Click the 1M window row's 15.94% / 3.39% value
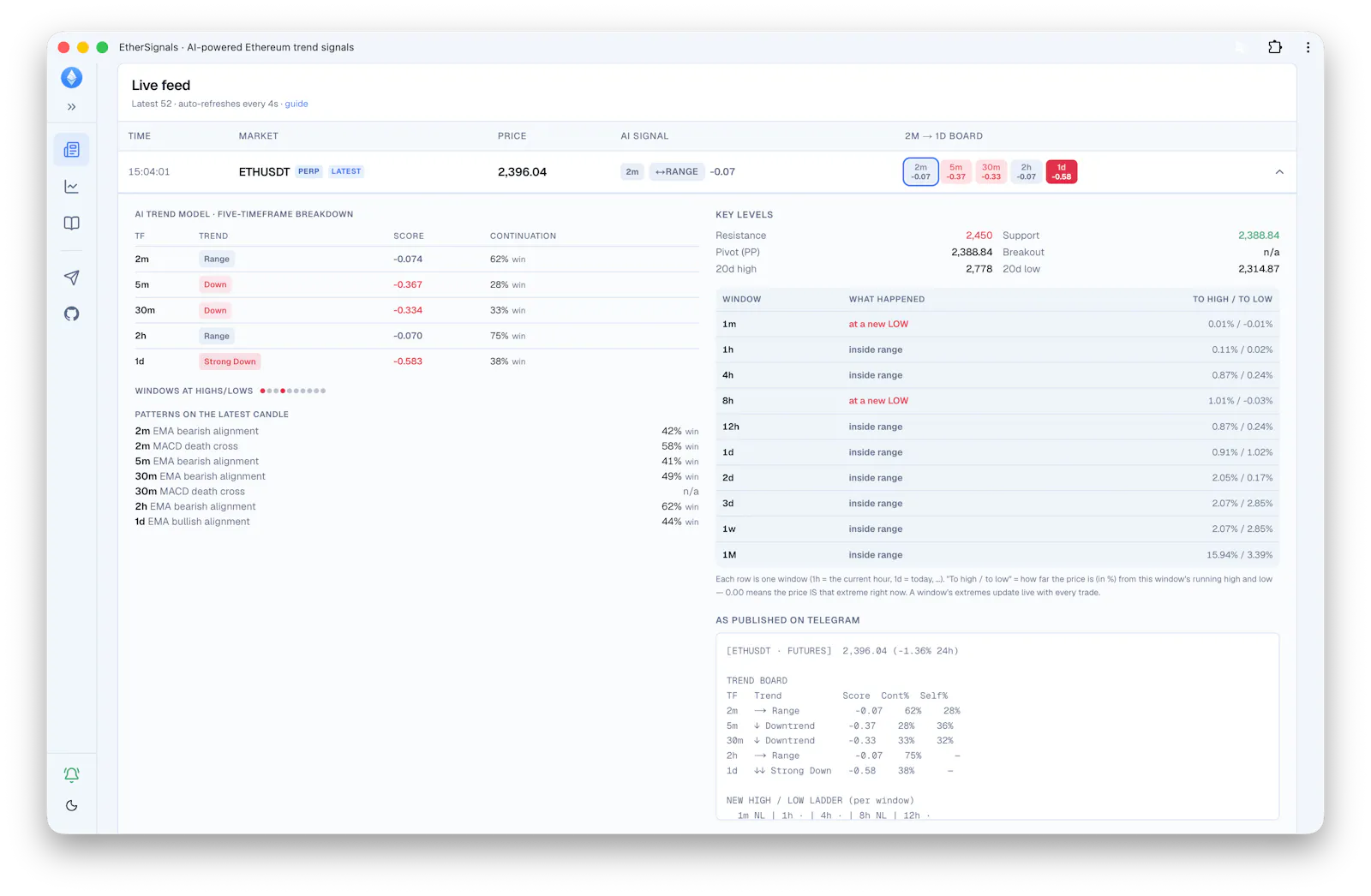The height and width of the screenshot is (896, 1371). tap(1239, 555)
